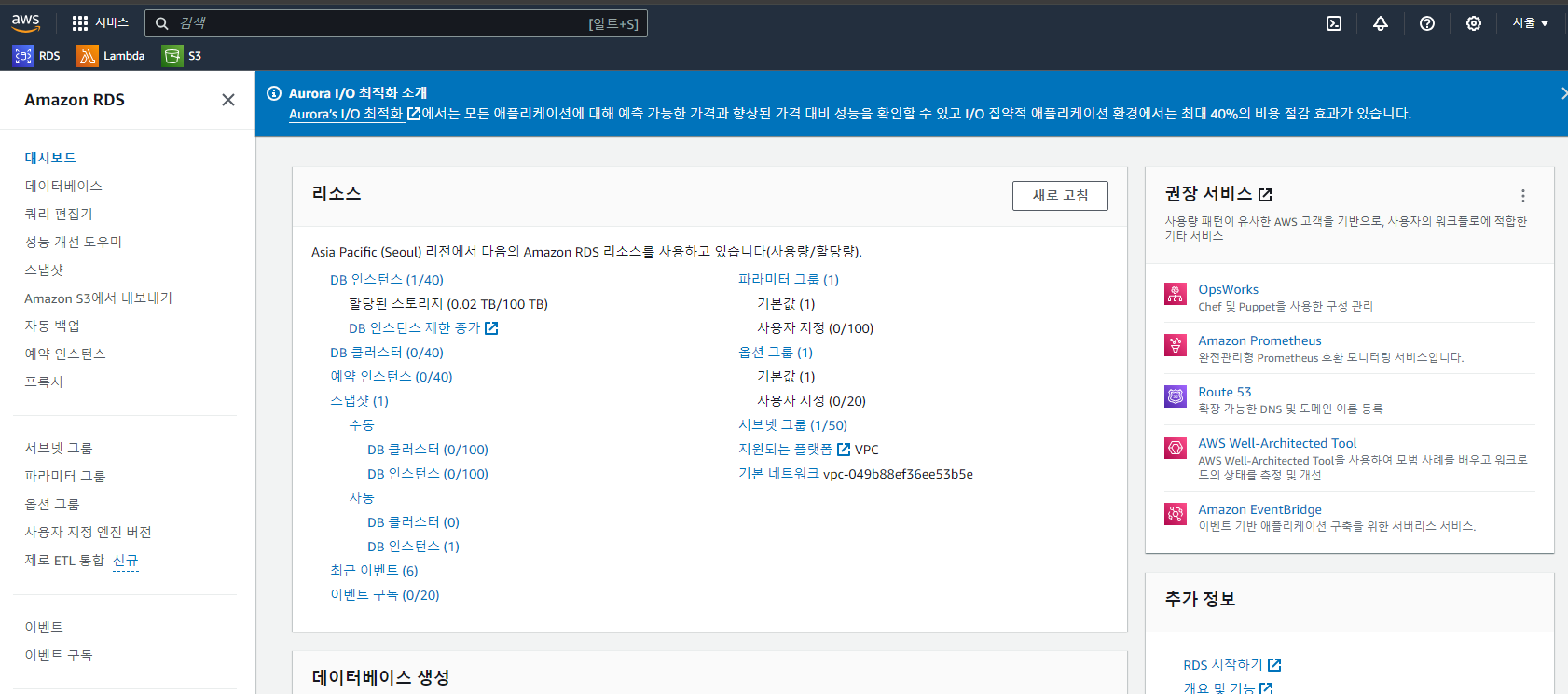1568x694 pixels.
Task: Select 데이터베이스 in the sidebar
Action: tap(63, 186)
